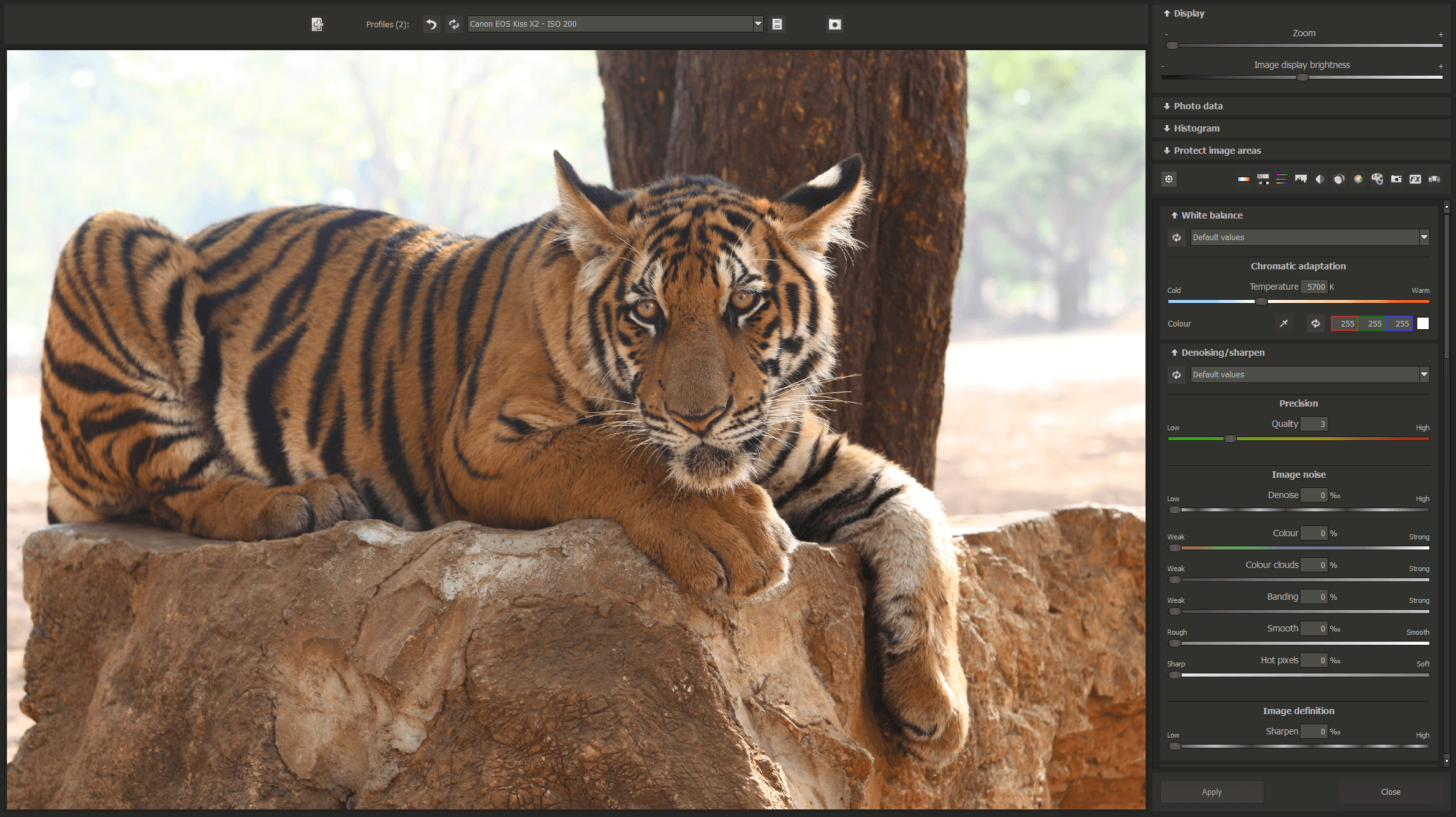Click the Hot pixels slider track
This screenshot has width=1456, height=817.
1299,675
